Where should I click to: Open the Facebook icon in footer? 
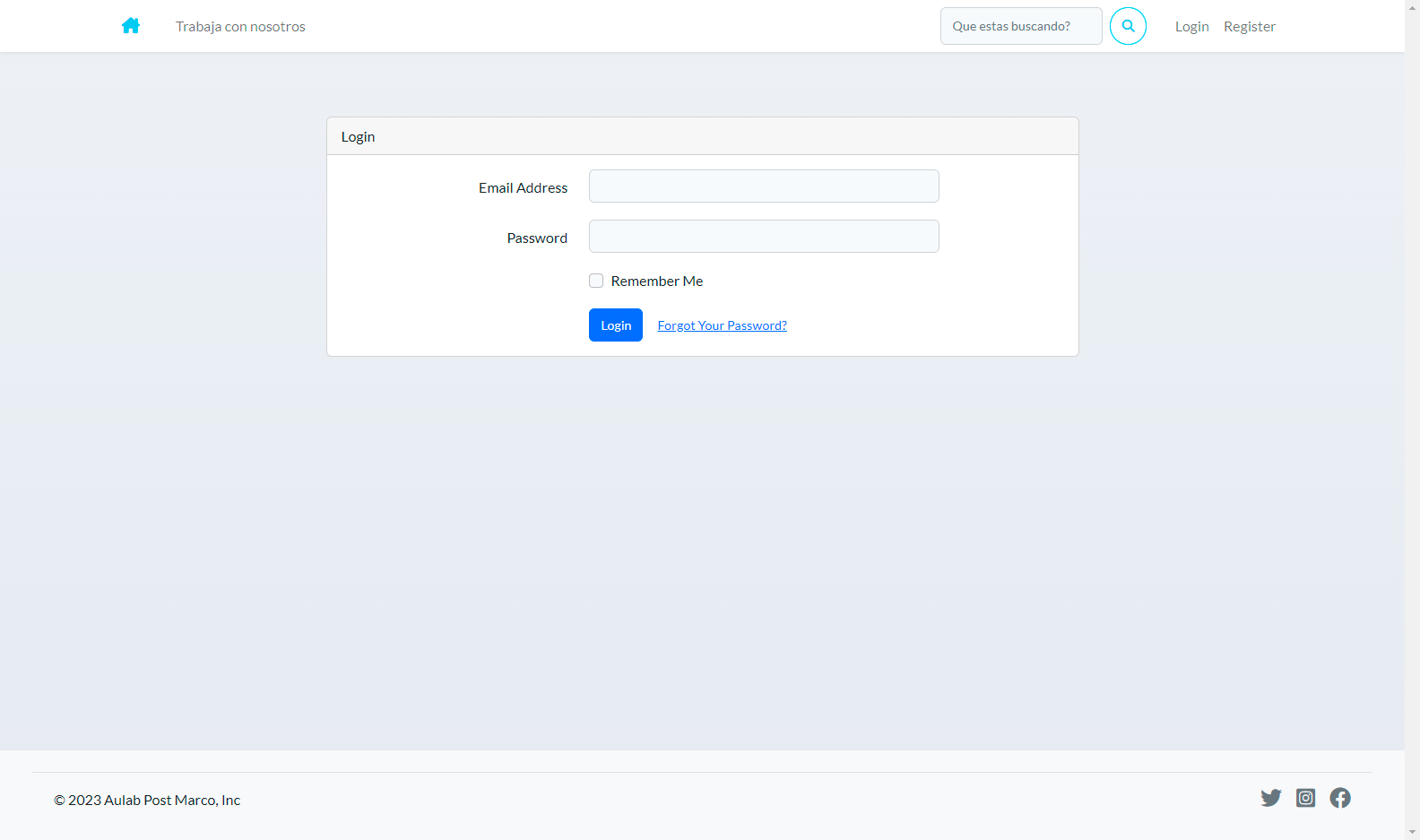coord(1340,798)
